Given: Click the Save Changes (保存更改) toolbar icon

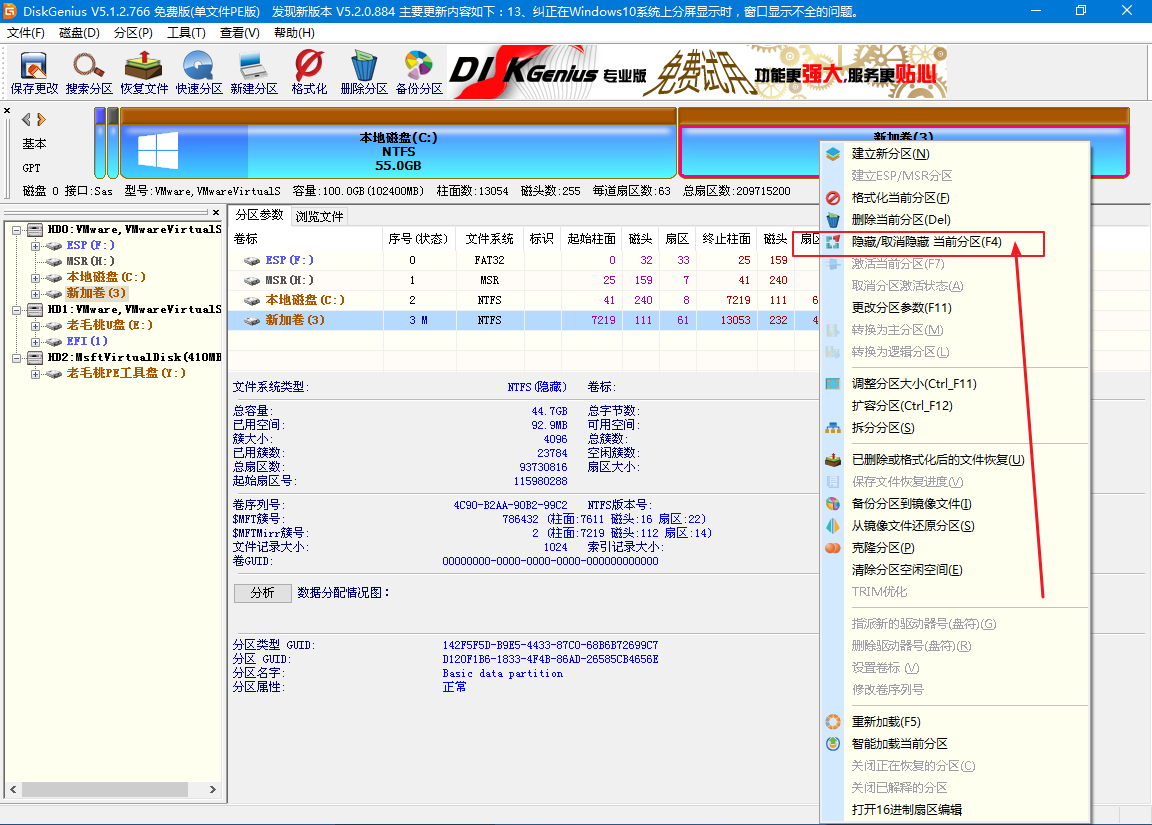Looking at the screenshot, I should click(34, 73).
